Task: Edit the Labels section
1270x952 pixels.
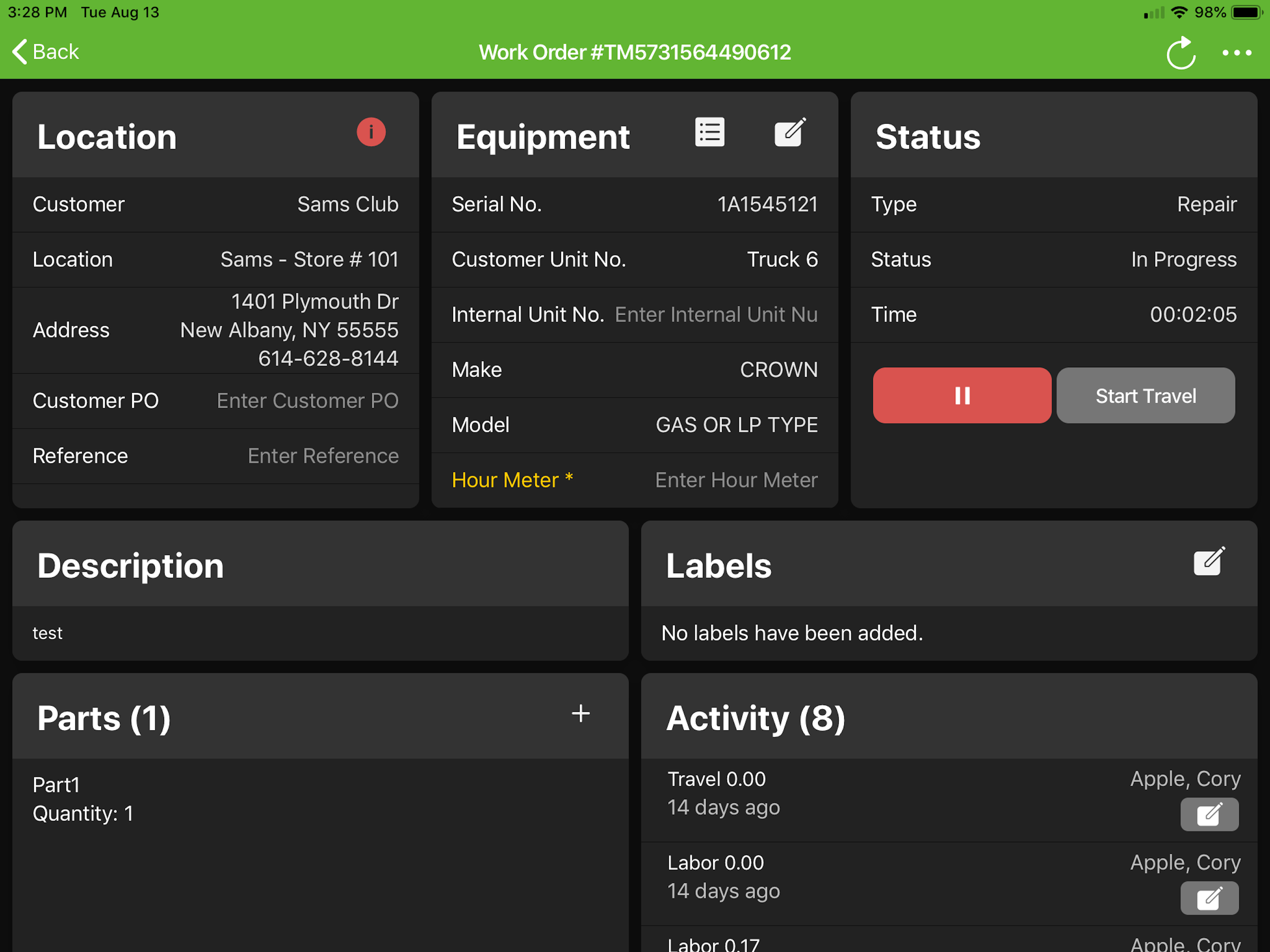Action: 1209,561
